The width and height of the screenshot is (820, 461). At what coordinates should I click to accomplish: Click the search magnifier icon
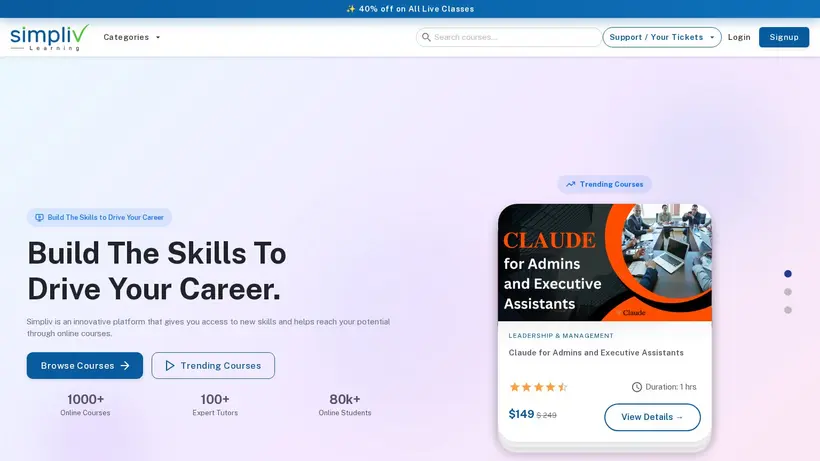click(426, 37)
